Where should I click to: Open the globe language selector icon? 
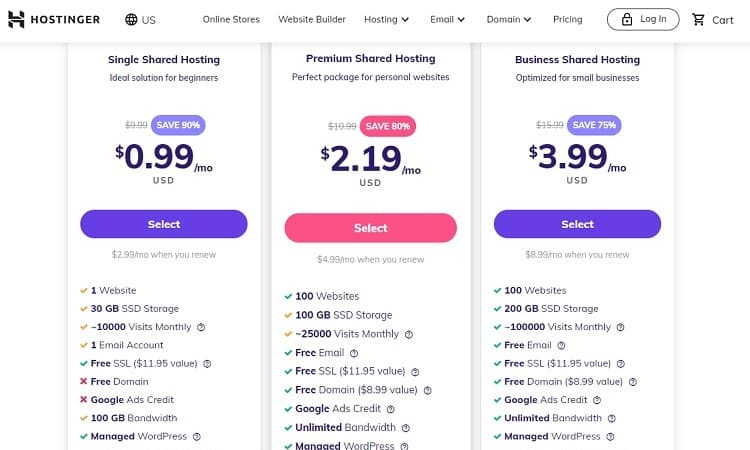tap(131, 20)
